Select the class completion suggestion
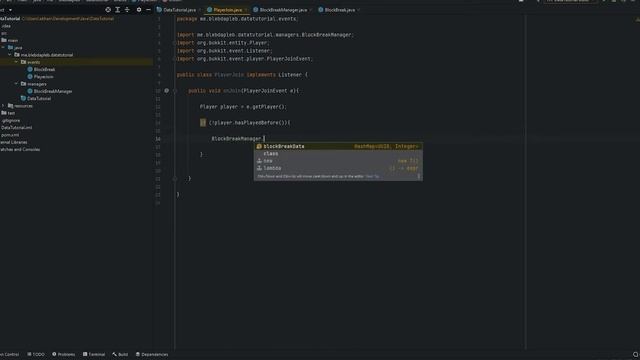 click(x=338, y=153)
